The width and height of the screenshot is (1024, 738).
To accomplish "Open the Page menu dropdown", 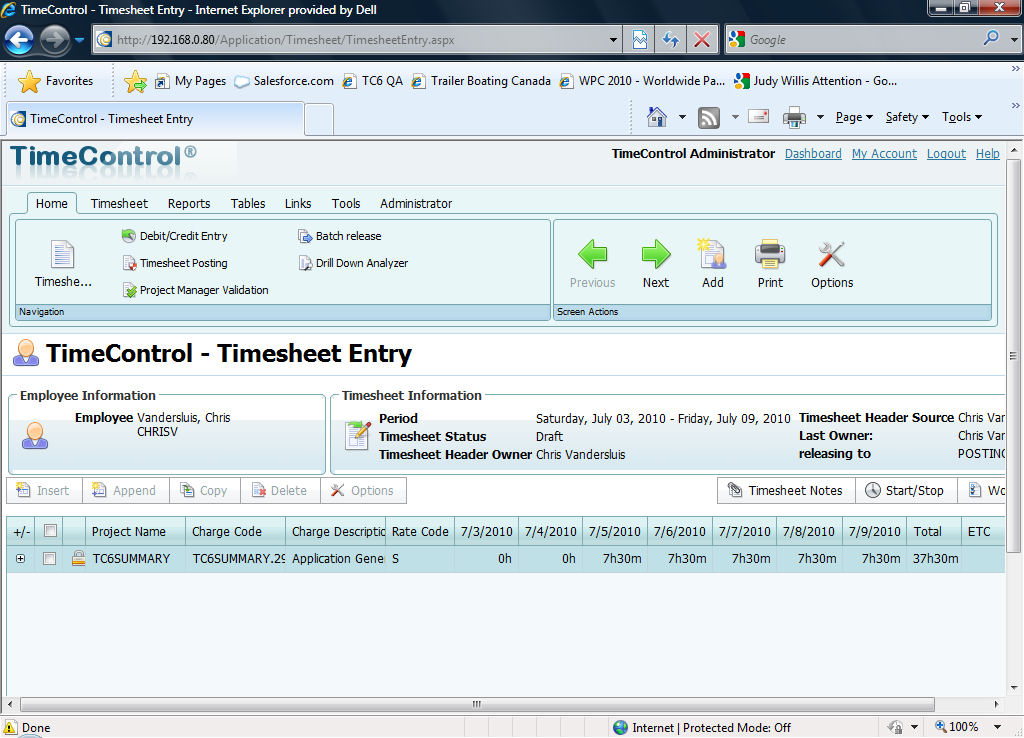I will (x=854, y=117).
